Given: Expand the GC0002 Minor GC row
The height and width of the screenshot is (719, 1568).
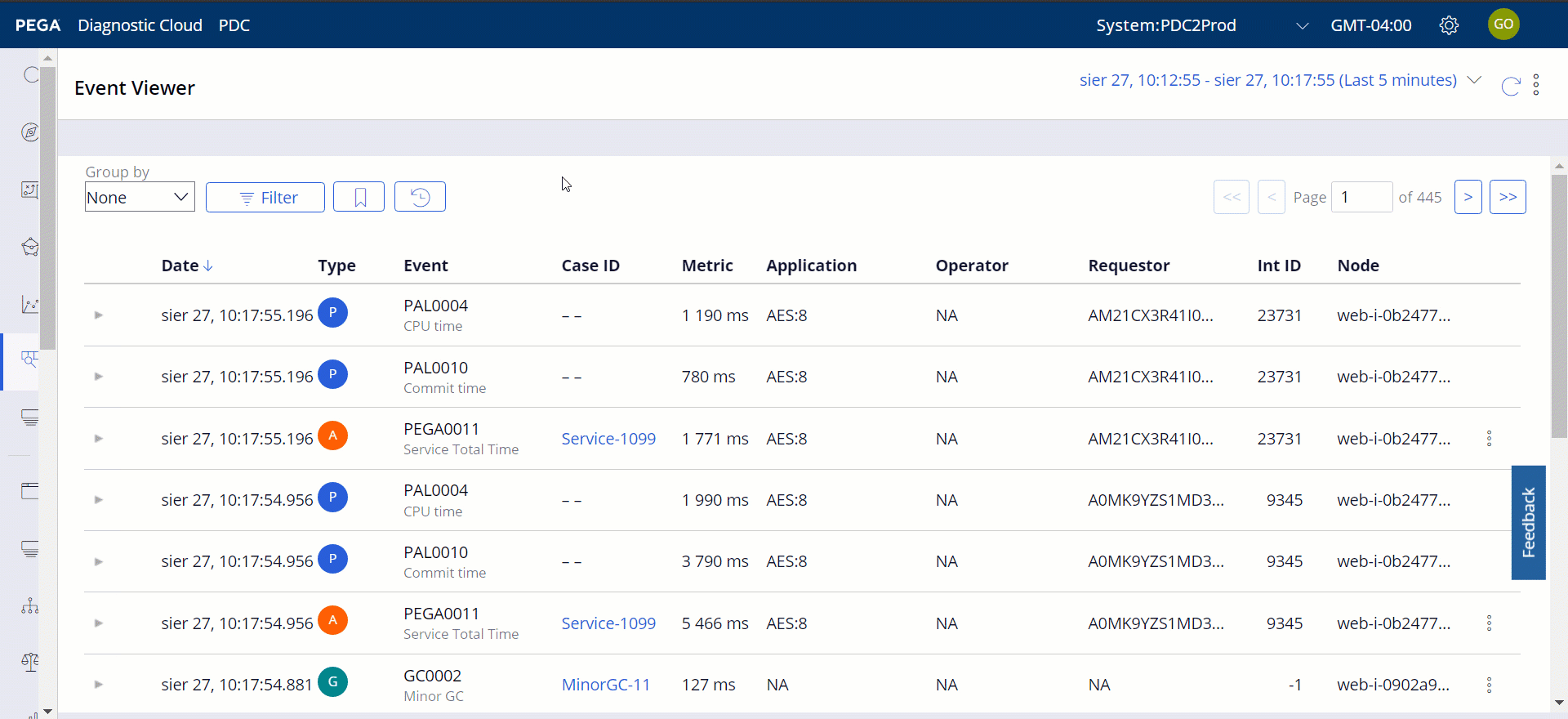Looking at the screenshot, I should (99, 685).
